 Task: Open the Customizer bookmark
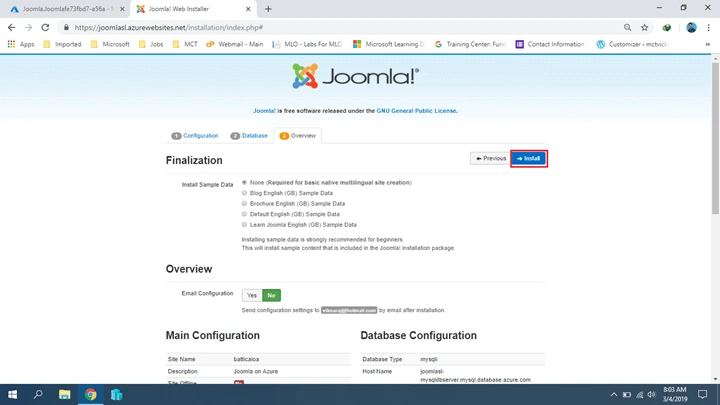point(632,44)
